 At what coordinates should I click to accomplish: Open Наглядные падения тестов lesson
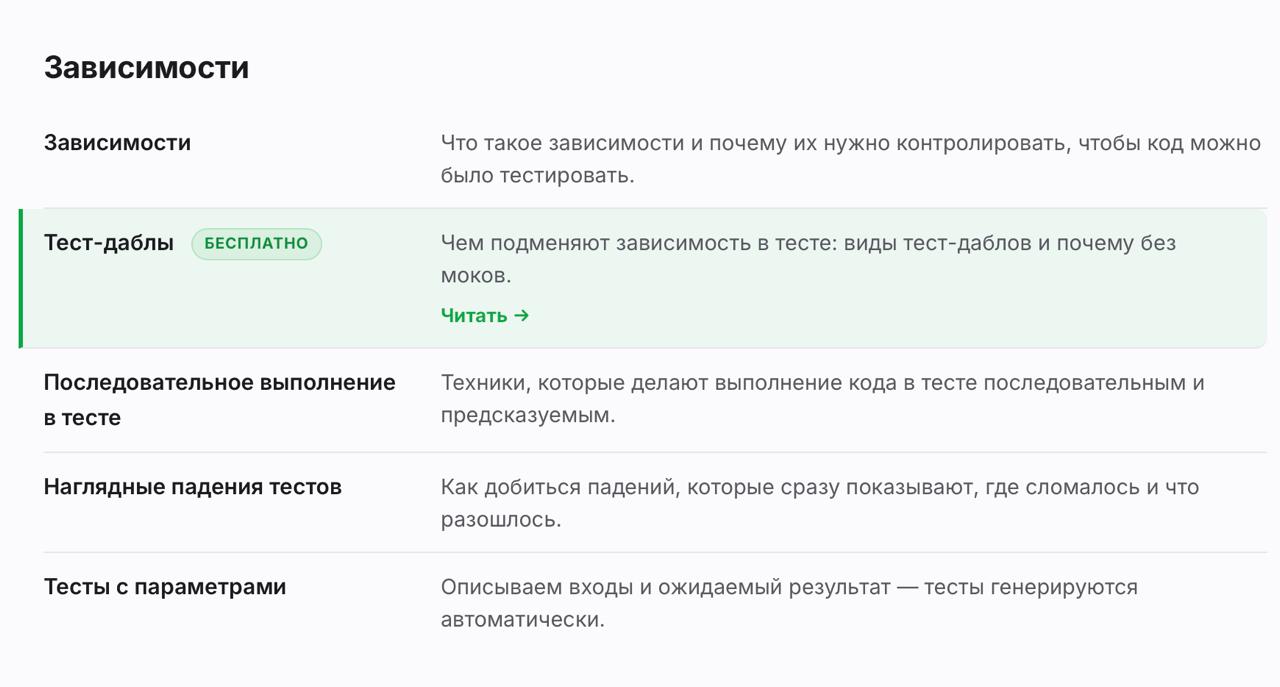193,487
